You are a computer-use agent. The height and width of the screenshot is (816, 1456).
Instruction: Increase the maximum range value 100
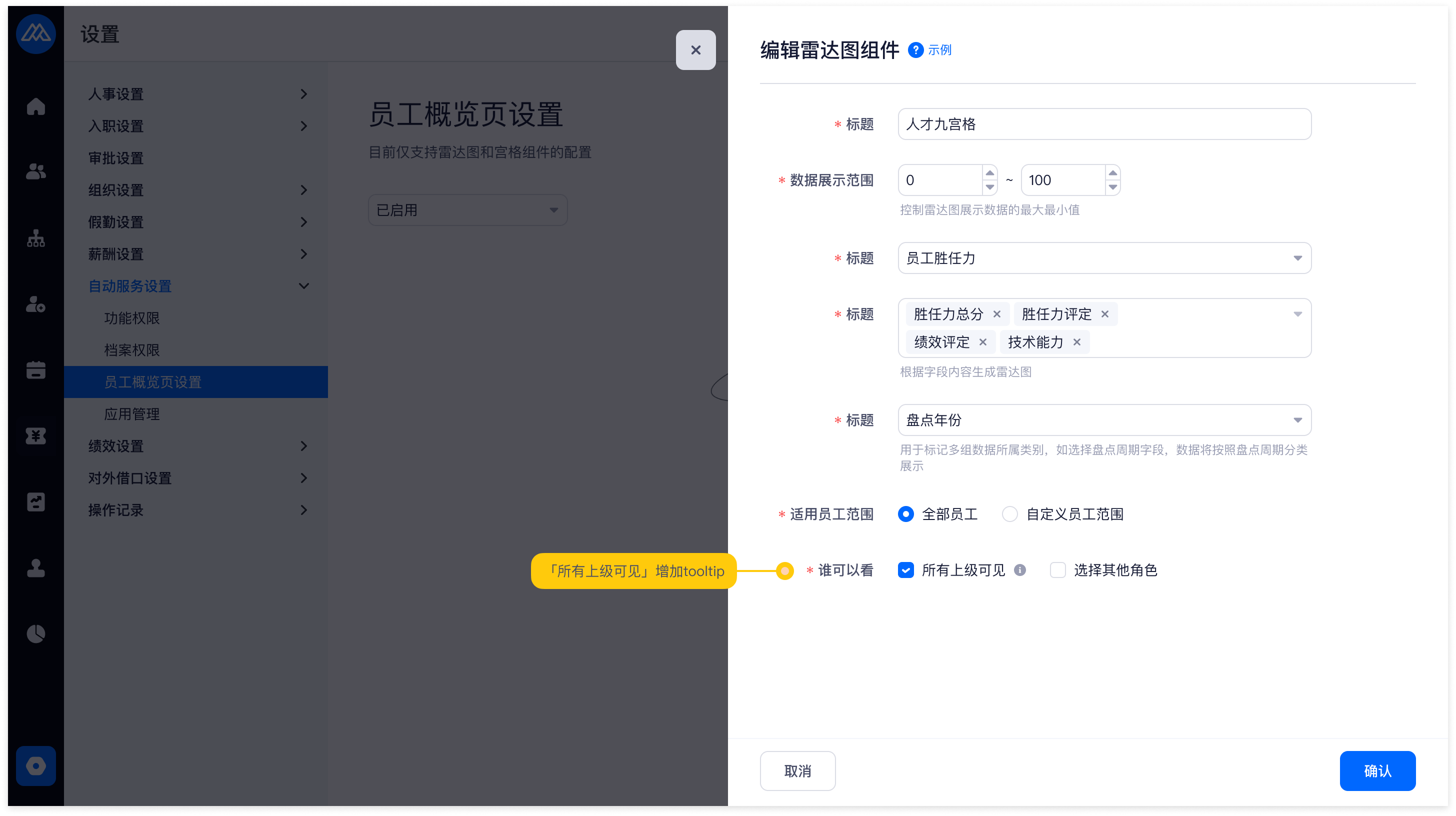tap(1113, 173)
